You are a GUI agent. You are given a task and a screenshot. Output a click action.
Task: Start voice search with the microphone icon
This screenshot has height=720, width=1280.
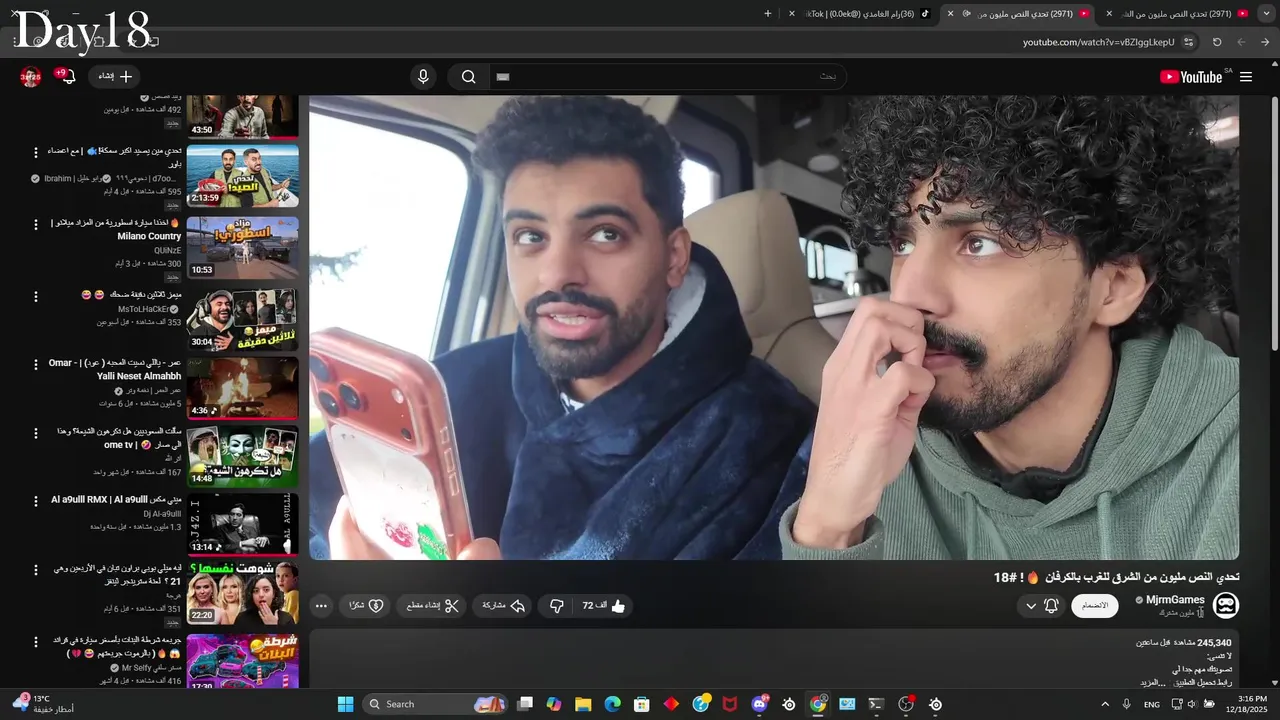click(x=423, y=77)
